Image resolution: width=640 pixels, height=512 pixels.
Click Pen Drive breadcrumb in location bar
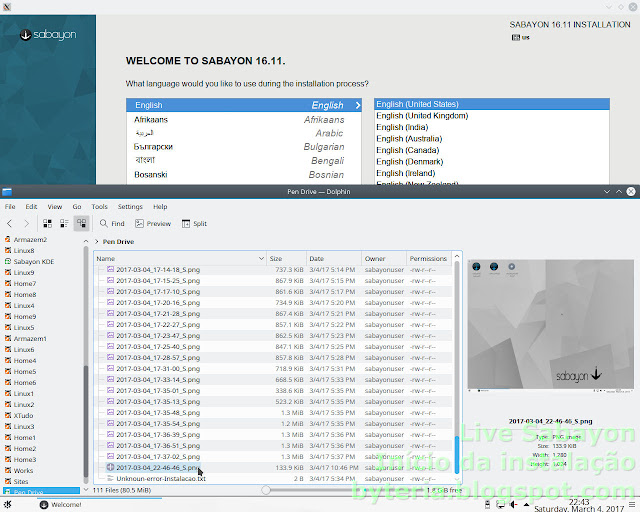(x=118, y=242)
